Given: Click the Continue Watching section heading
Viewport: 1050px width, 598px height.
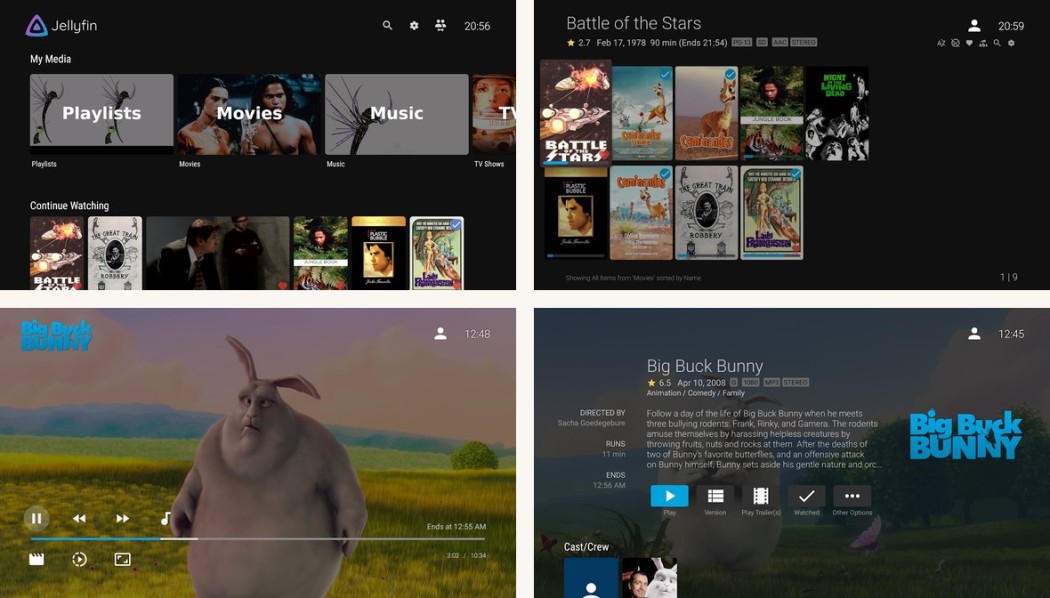Looking at the screenshot, I should coord(69,206).
